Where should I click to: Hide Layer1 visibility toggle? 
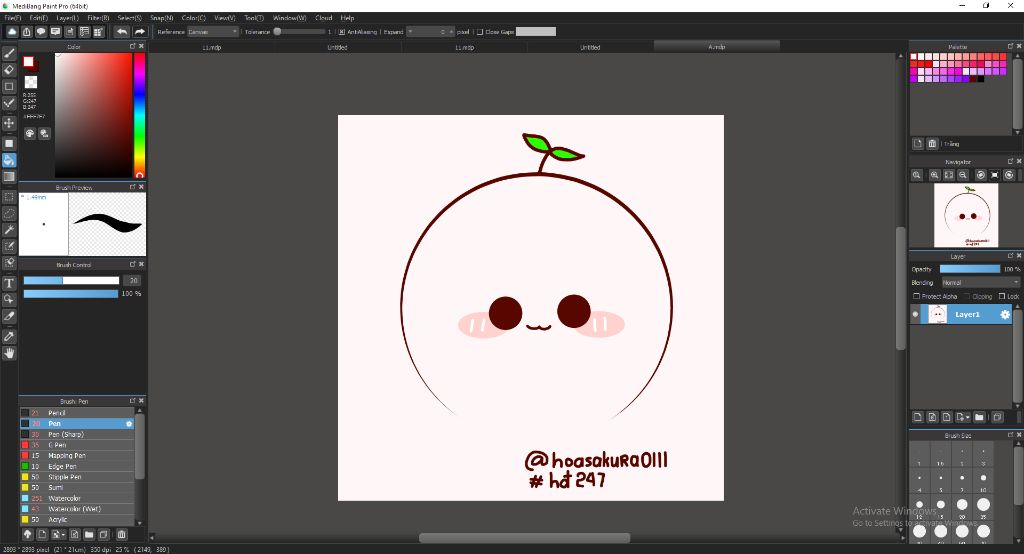point(915,314)
